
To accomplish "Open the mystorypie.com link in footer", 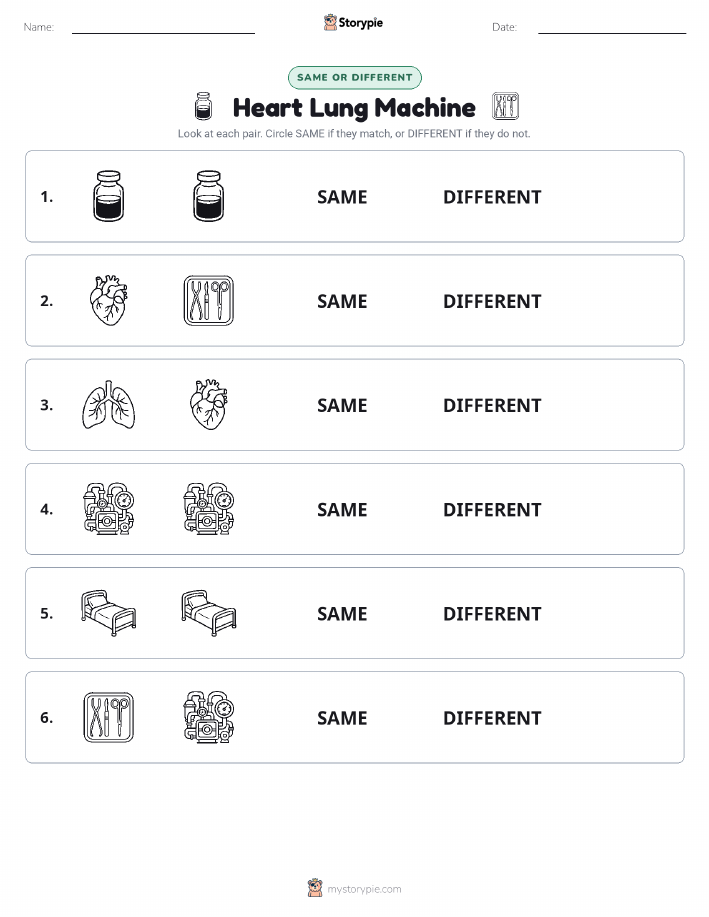I will tap(364, 889).
